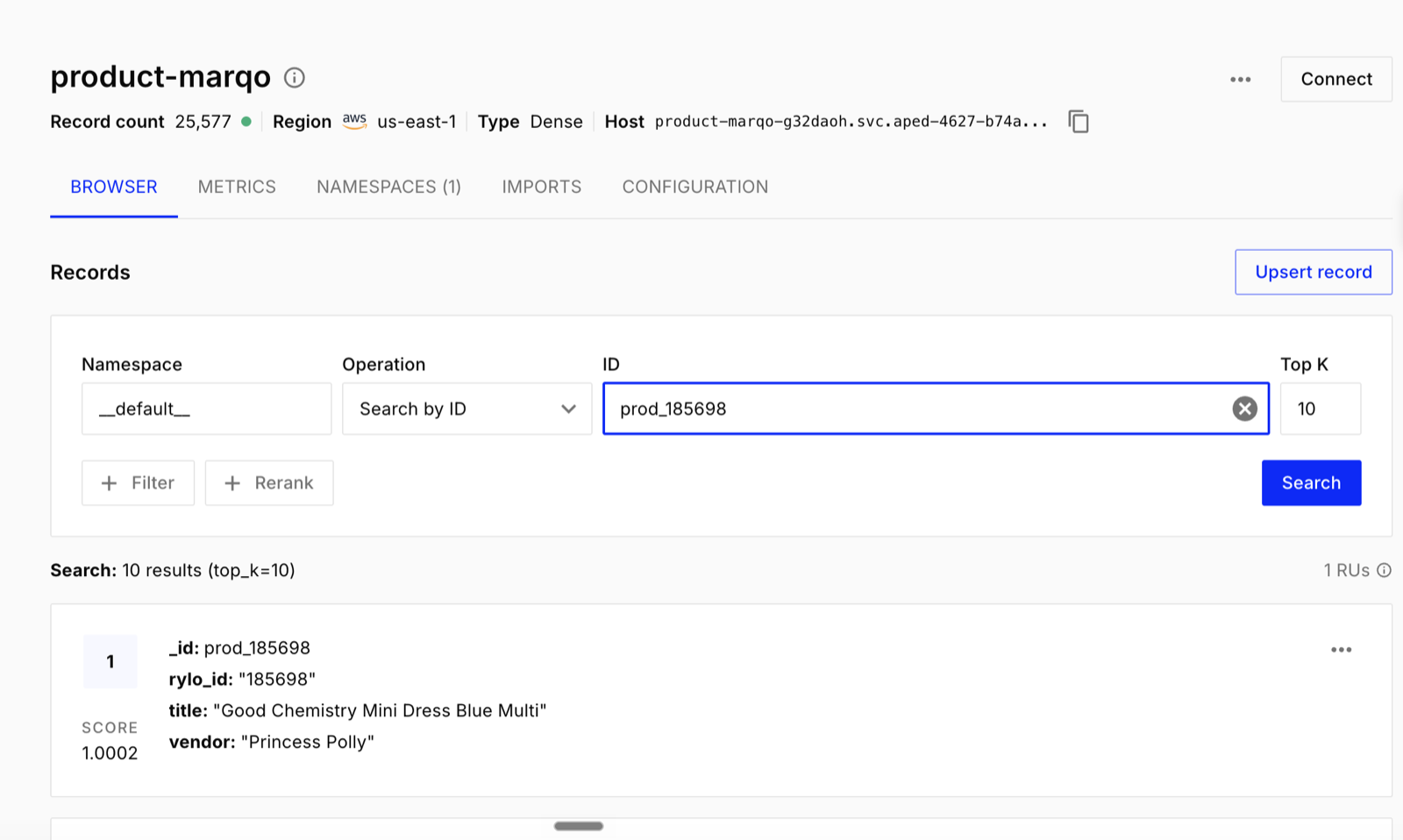Click the green status dot by record count
This screenshot has height=840, width=1403.
[246, 122]
